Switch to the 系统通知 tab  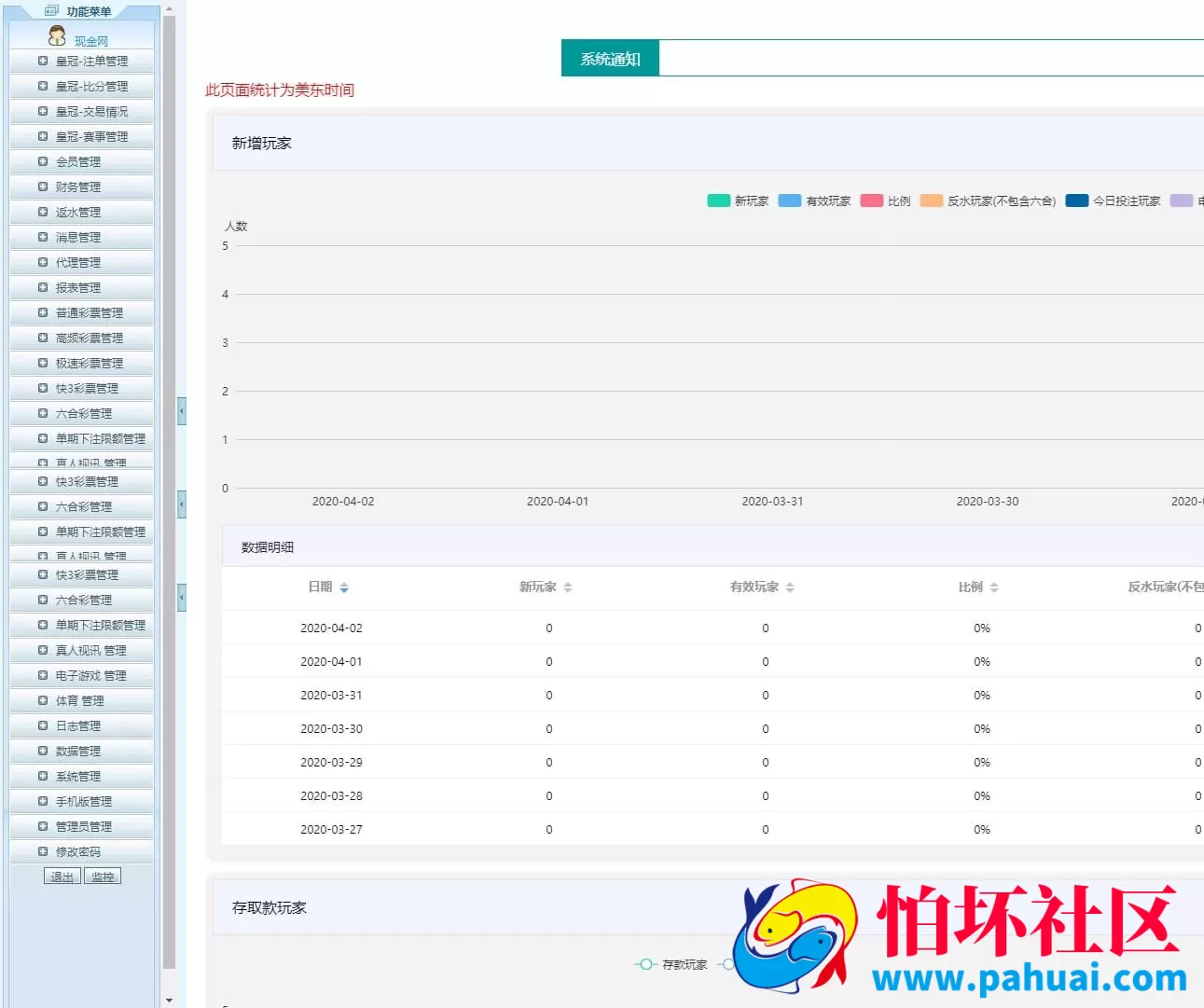pyautogui.click(x=610, y=57)
